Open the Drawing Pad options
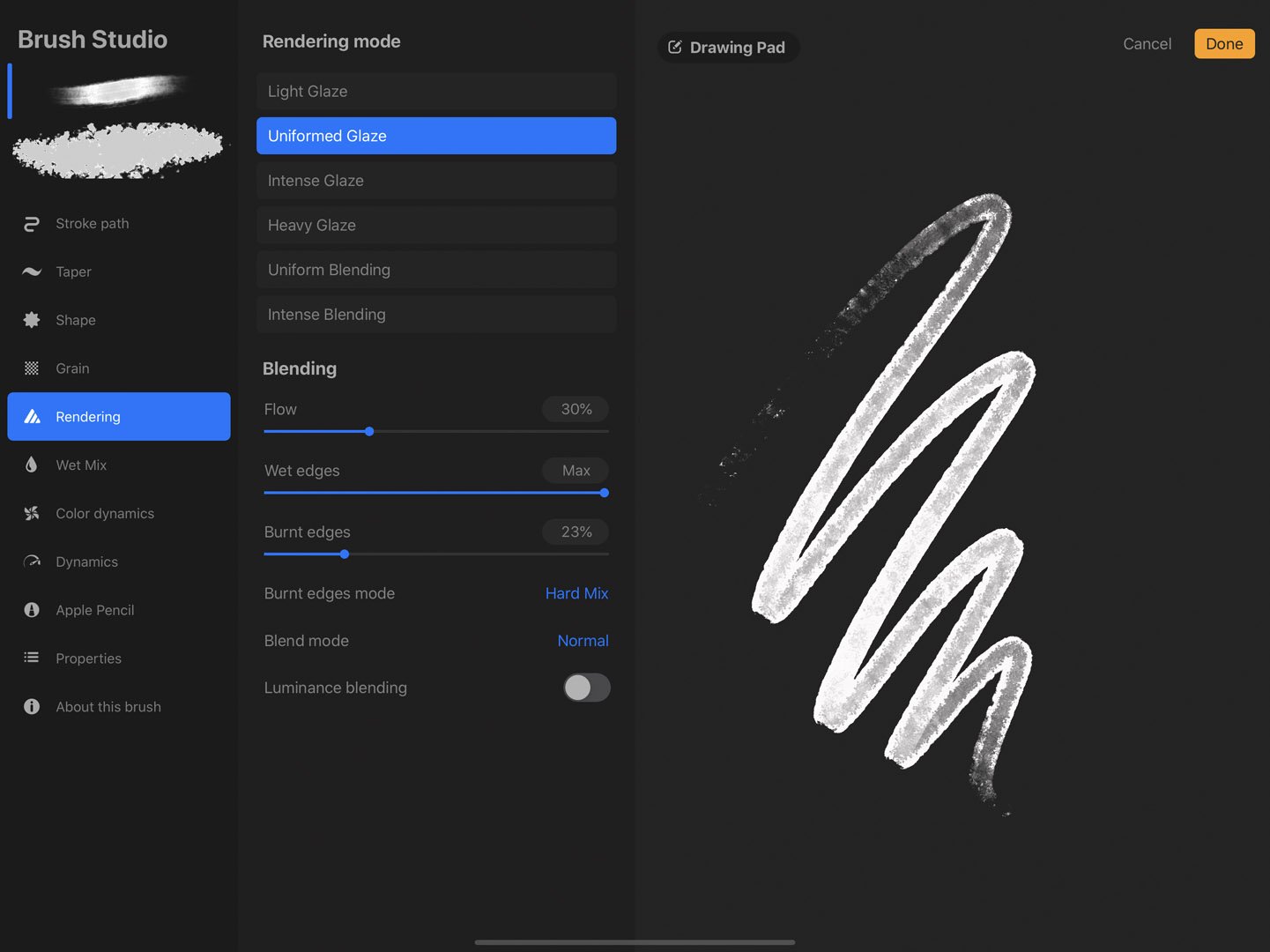Screen dimensions: 1270x952 [728, 47]
